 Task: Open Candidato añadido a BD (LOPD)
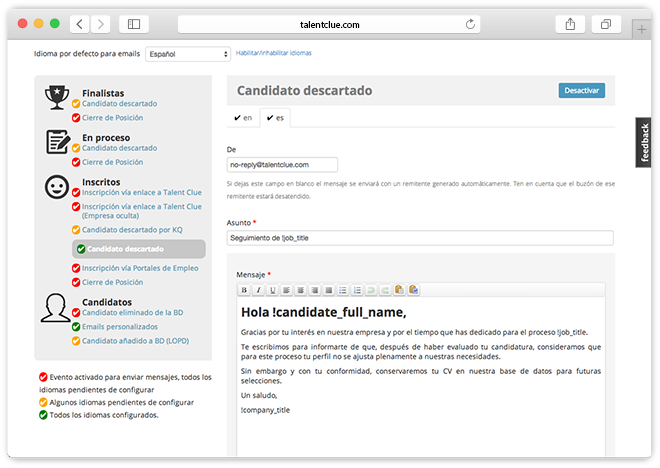tap(136, 341)
